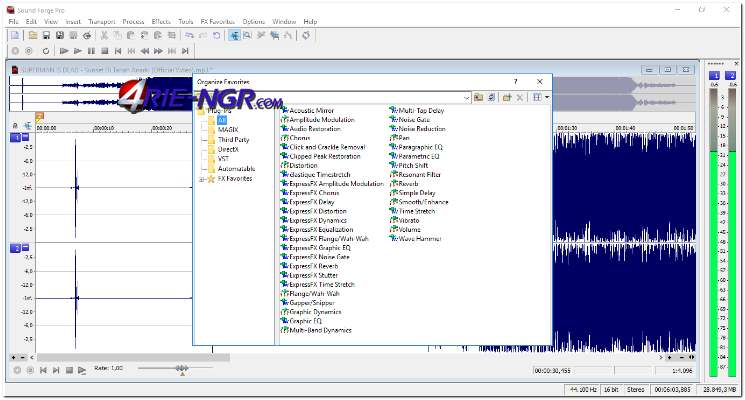Viewport: 745px width, 400px height.
Task: Click Pause in the transport toolbar
Action: coord(91,51)
